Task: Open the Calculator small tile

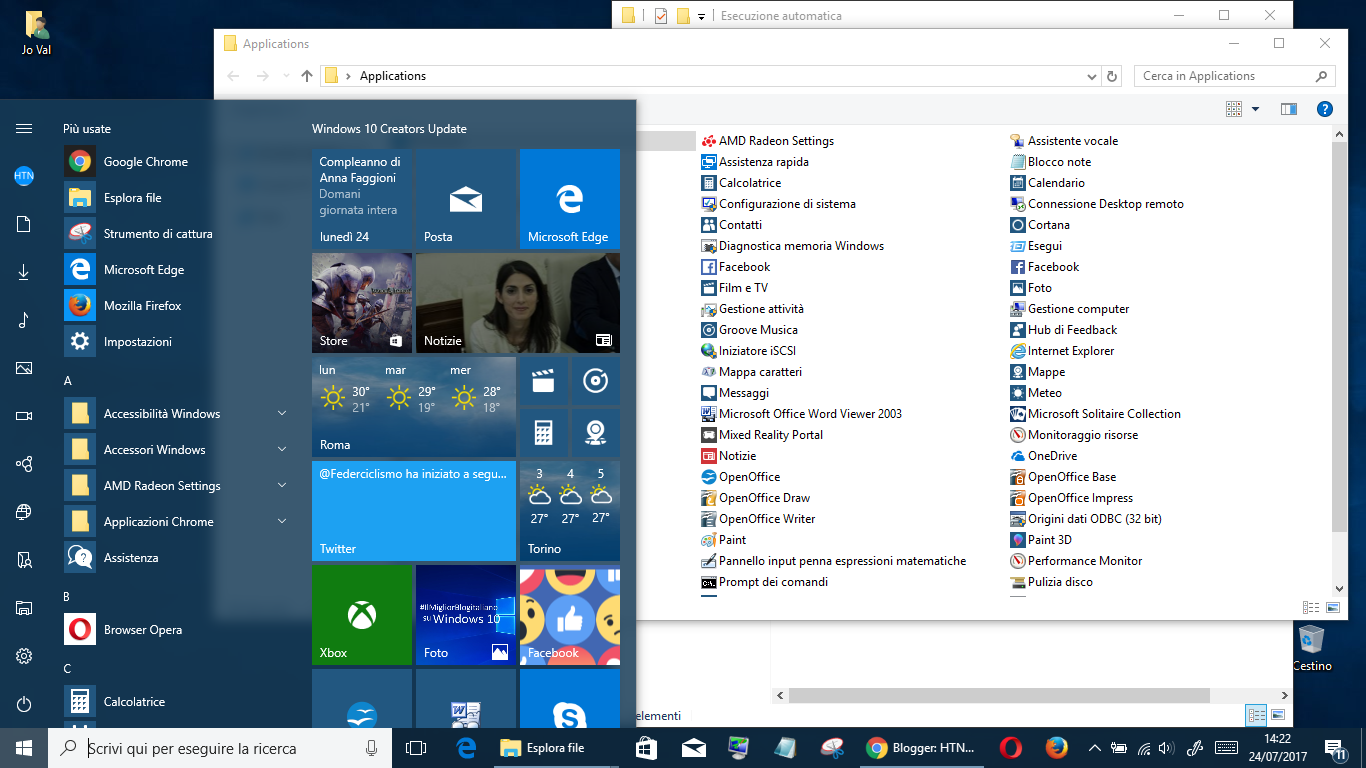Action: (544, 433)
